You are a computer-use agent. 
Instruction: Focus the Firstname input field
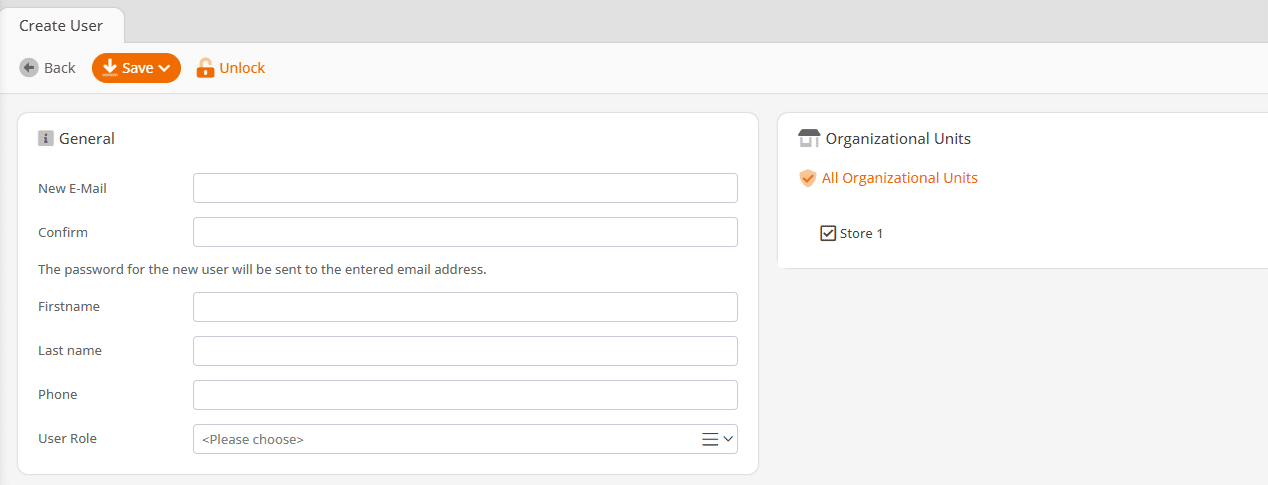point(465,307)
